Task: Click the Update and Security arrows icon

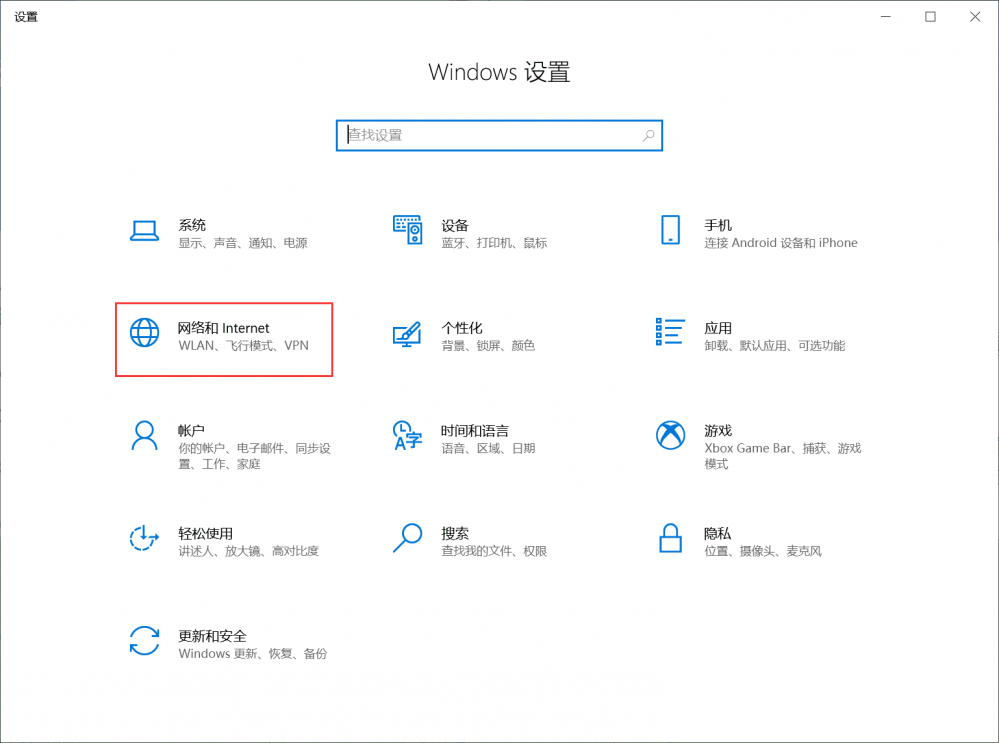Action: click(x=145, y=641)
